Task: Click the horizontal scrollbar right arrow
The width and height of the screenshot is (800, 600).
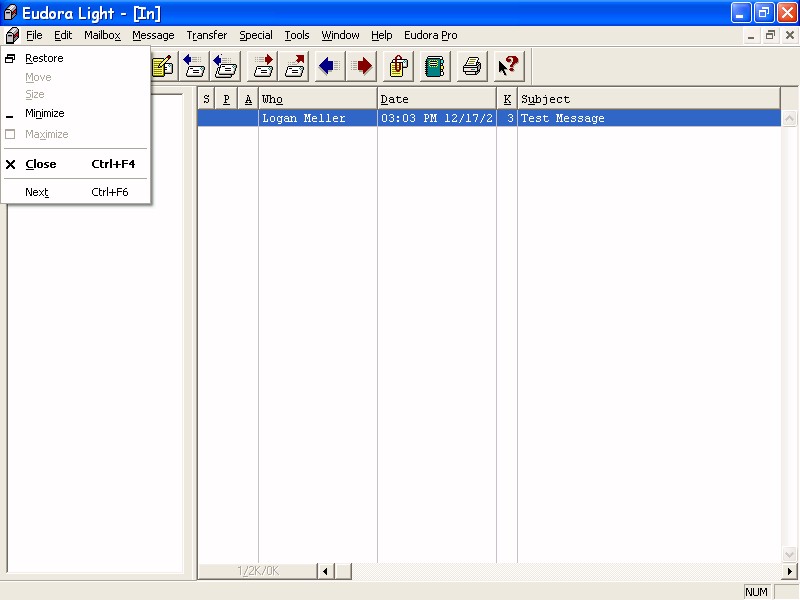Action: (789, 571)
